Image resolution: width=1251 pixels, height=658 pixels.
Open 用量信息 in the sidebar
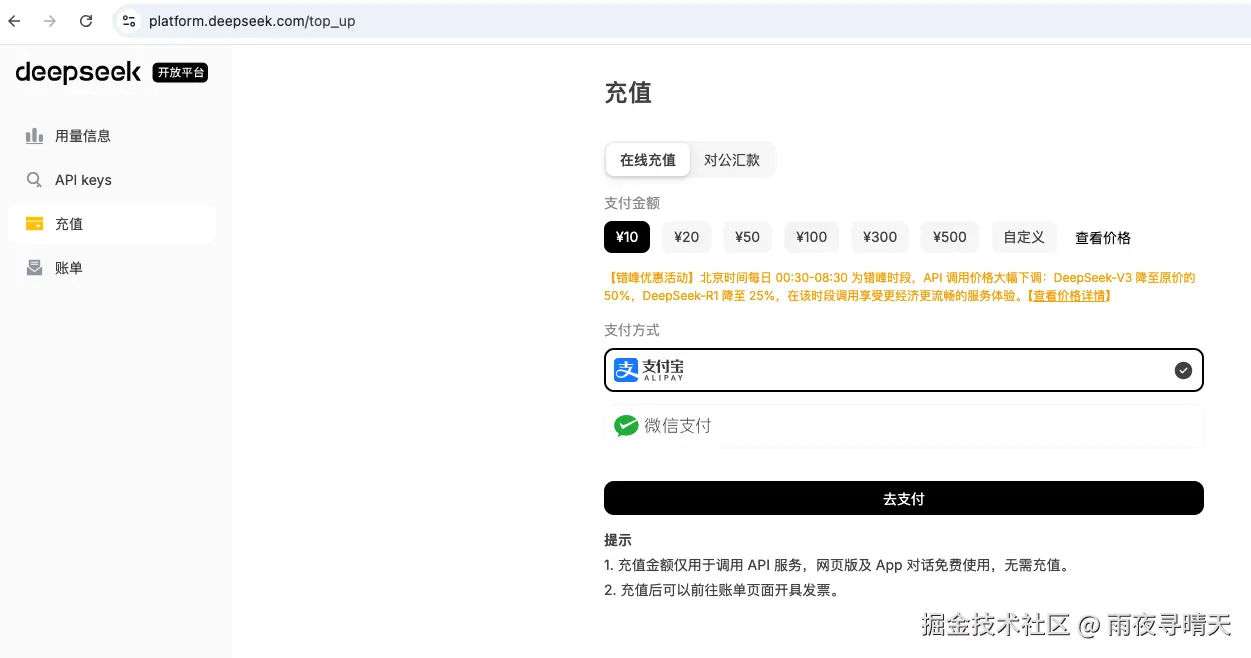112,136
